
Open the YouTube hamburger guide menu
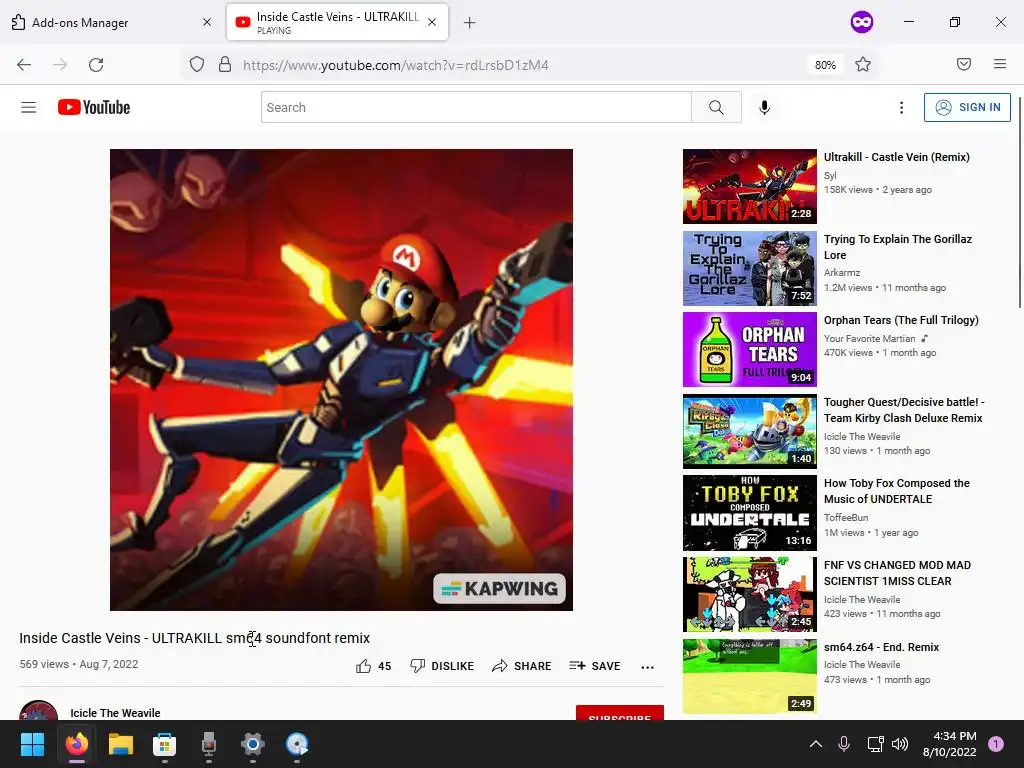[29, 108]
